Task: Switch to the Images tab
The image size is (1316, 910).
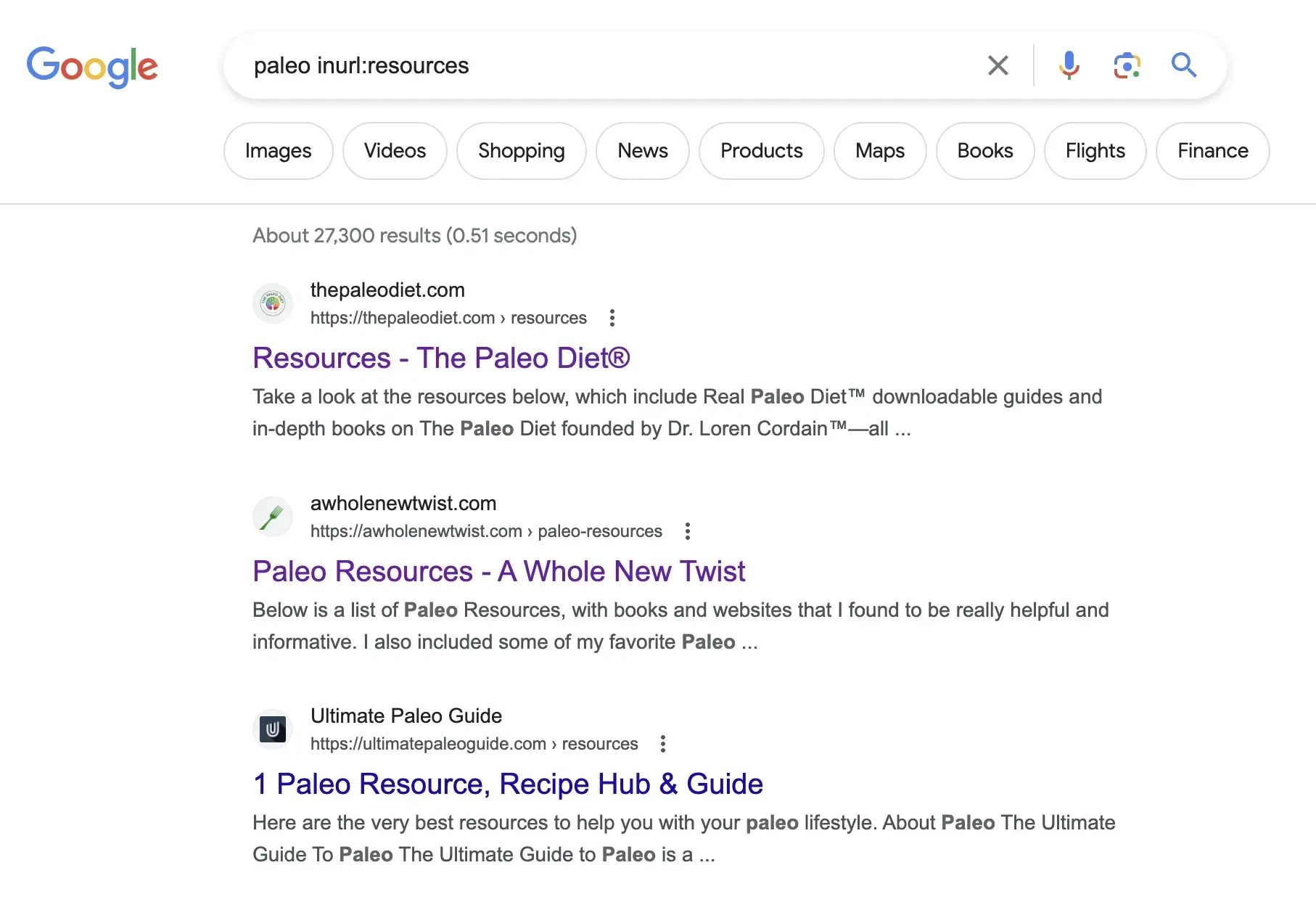Action: (x=278, y=151)
